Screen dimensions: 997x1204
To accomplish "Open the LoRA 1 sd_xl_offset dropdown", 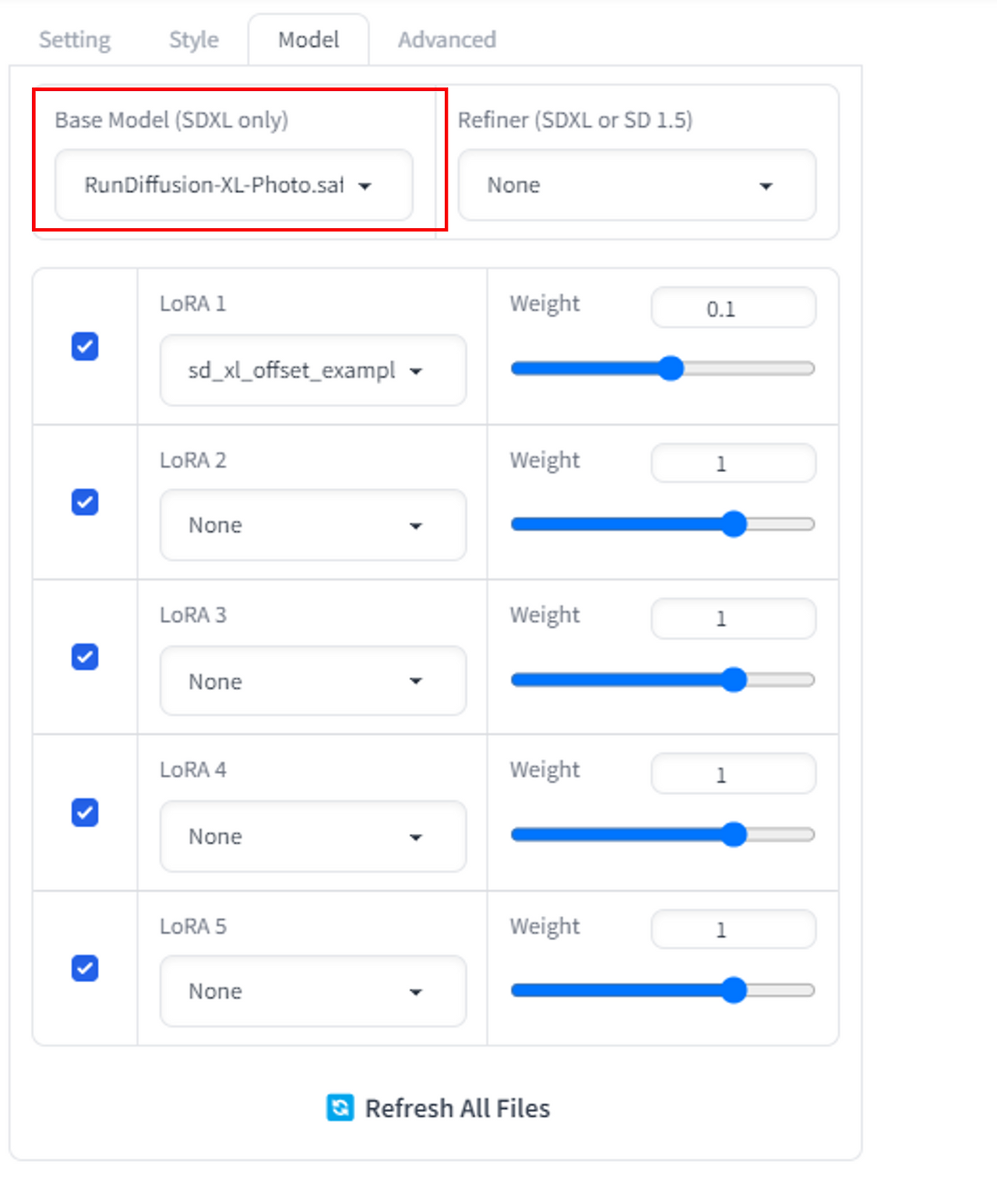I will 313,370.
